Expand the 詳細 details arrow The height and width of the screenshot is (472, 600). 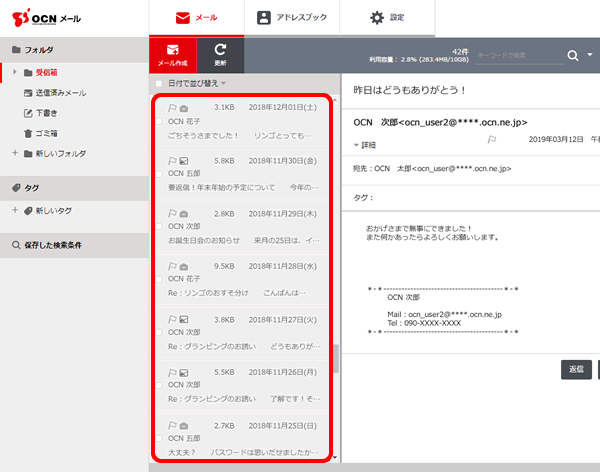coord(356,145)
